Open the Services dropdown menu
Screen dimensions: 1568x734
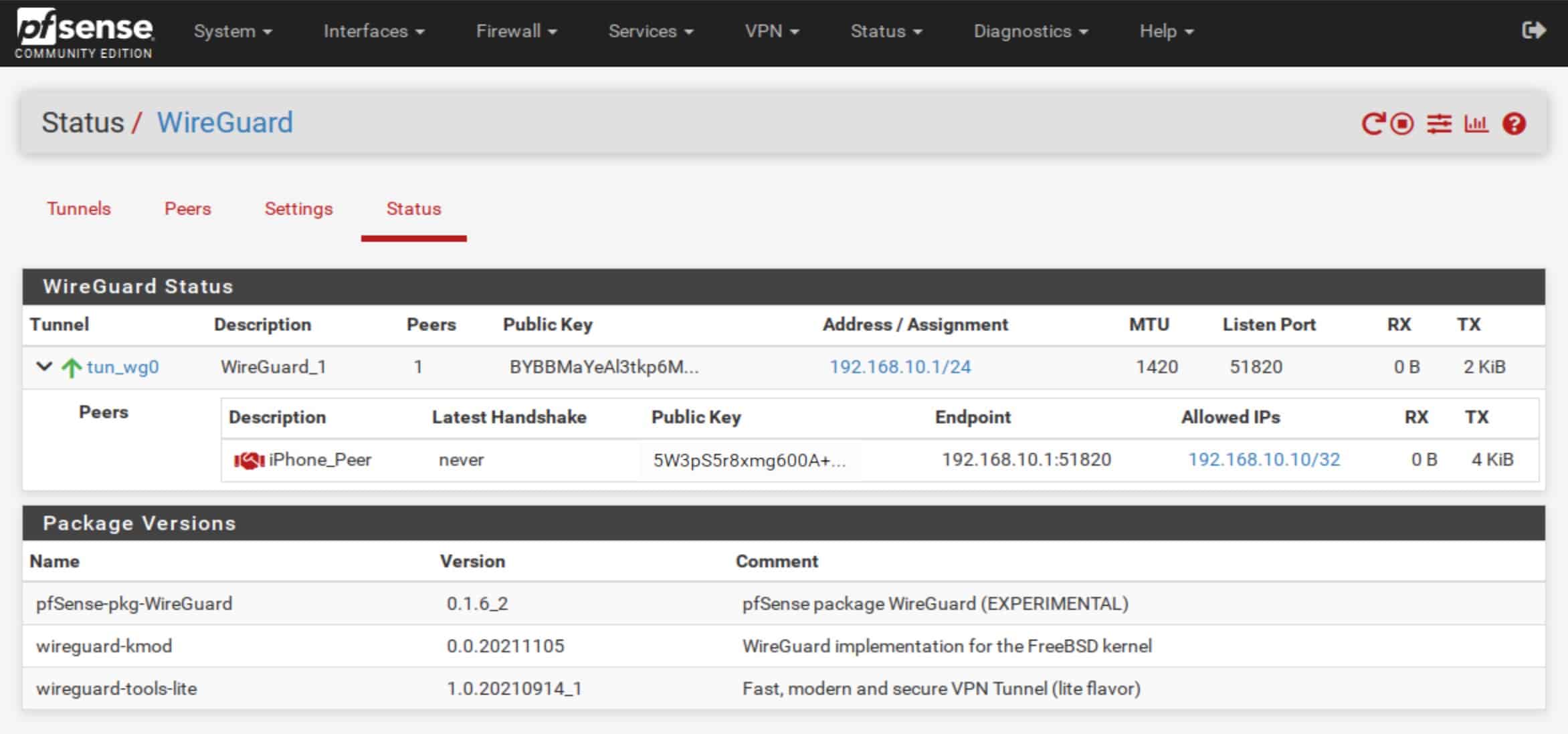coord(651,31)
